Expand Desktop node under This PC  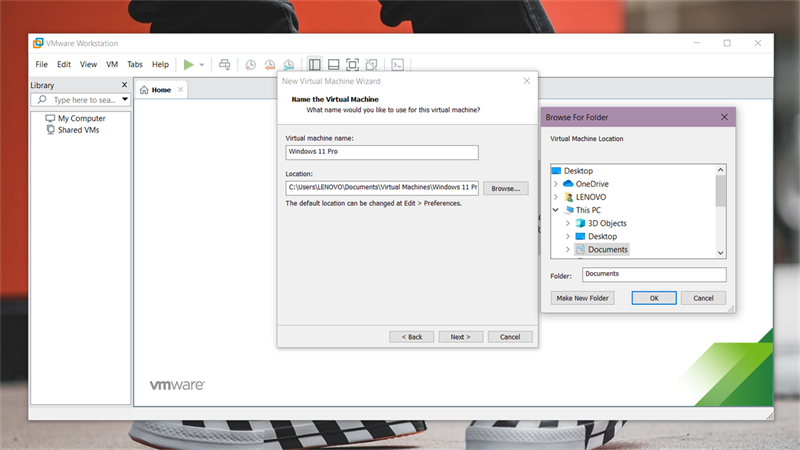coord(567,237)
